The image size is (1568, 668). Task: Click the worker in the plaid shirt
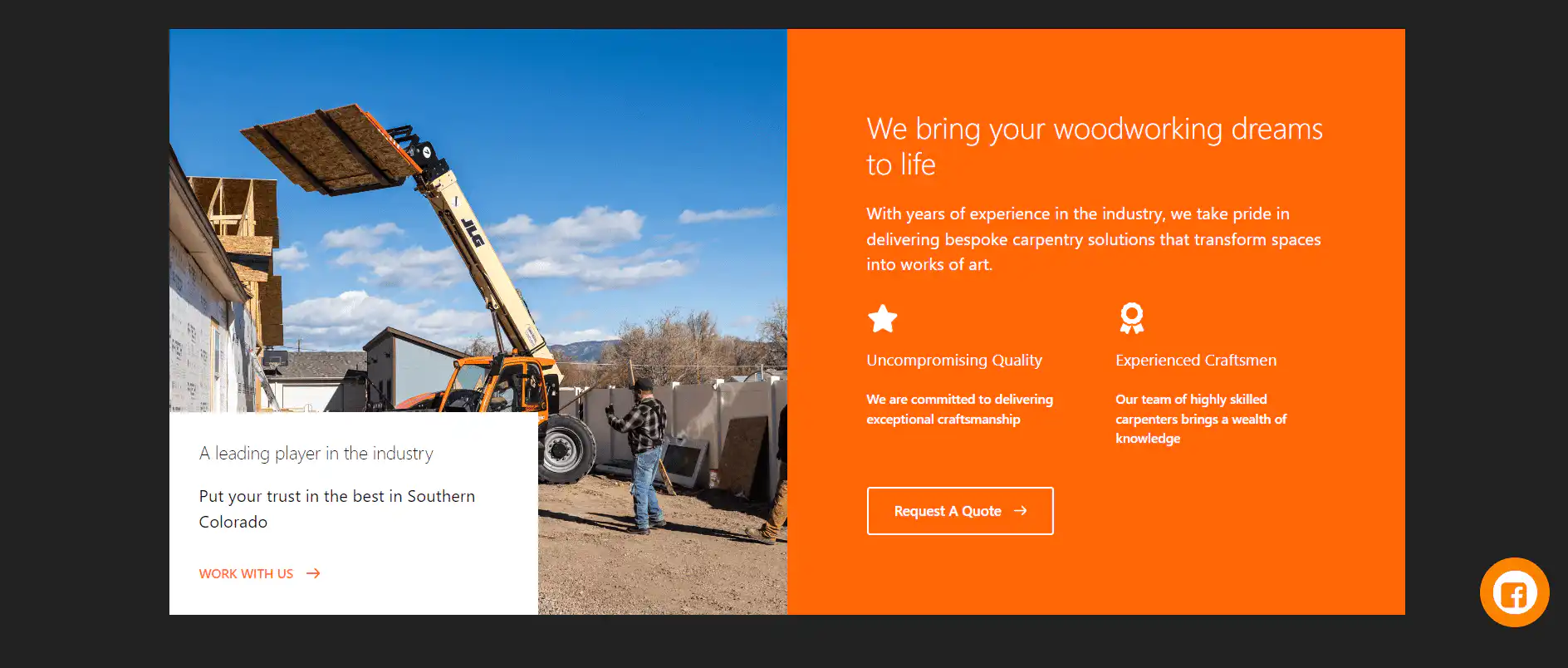click(x=644, y=449)
